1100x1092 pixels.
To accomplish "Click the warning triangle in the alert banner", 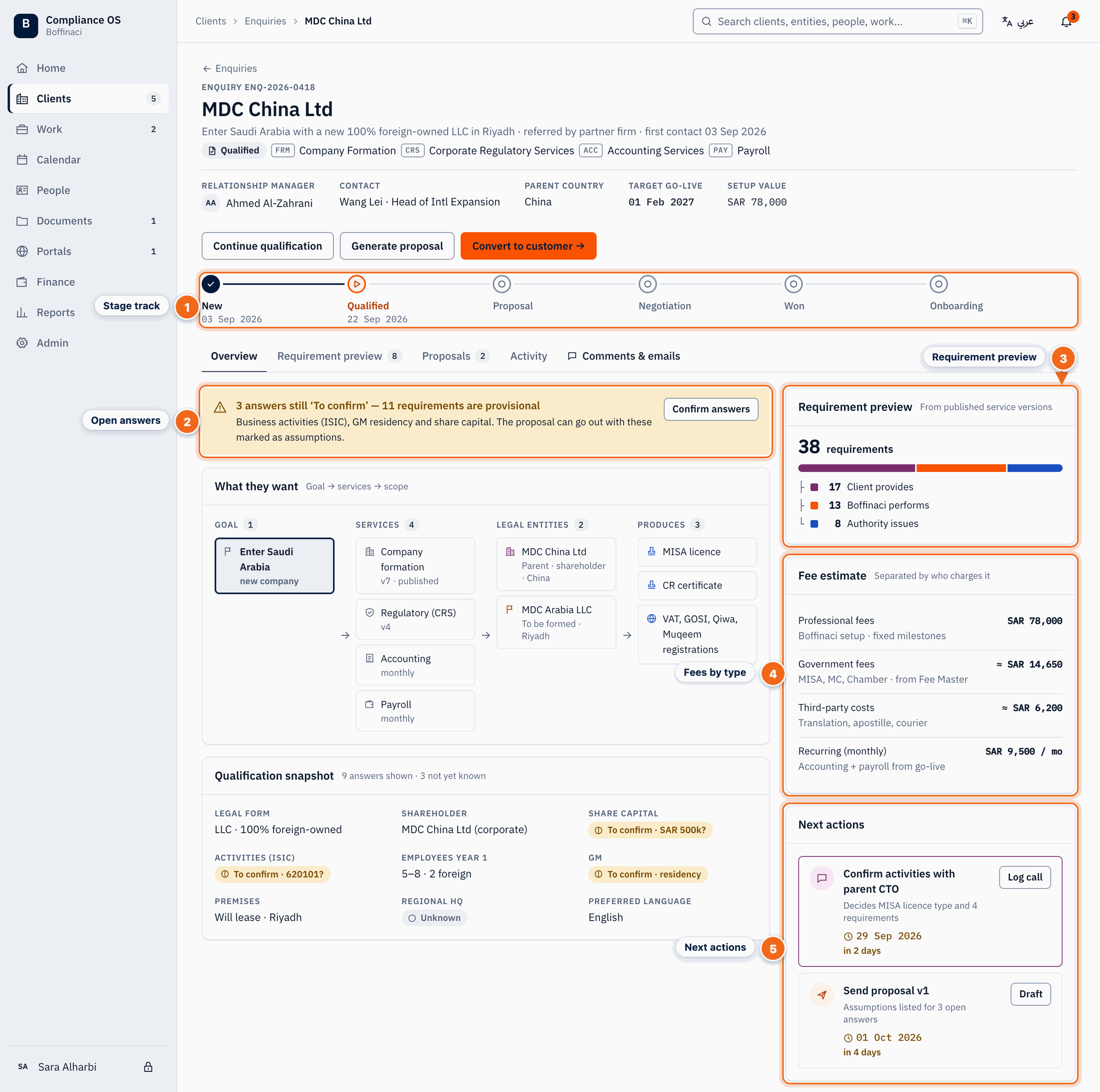I will pyautogui.click(x=220, y=407).
